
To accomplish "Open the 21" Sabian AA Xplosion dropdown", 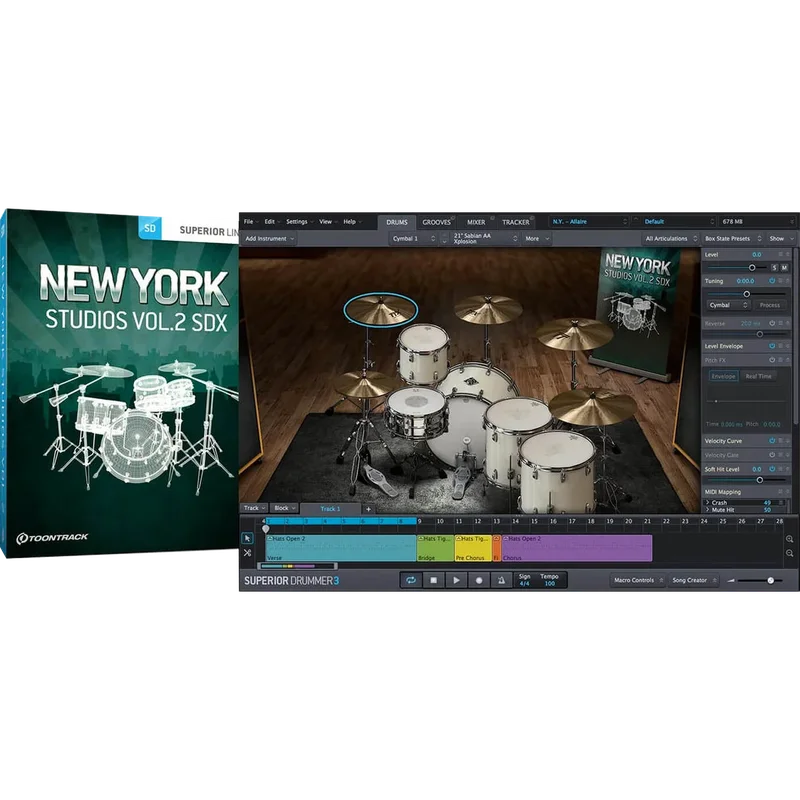I will point(484,238).
